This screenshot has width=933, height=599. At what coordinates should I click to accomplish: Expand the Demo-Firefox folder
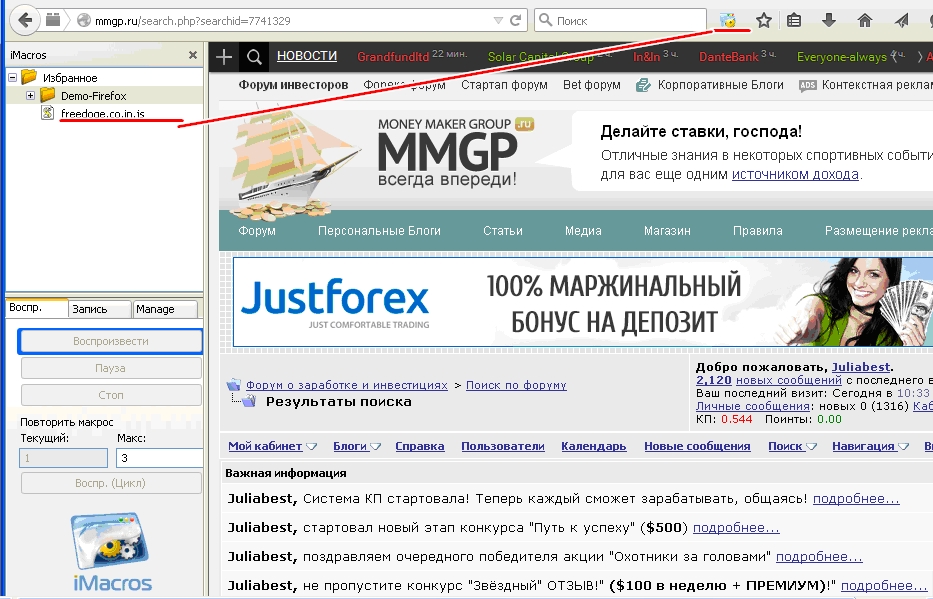(x=30, y=96)
